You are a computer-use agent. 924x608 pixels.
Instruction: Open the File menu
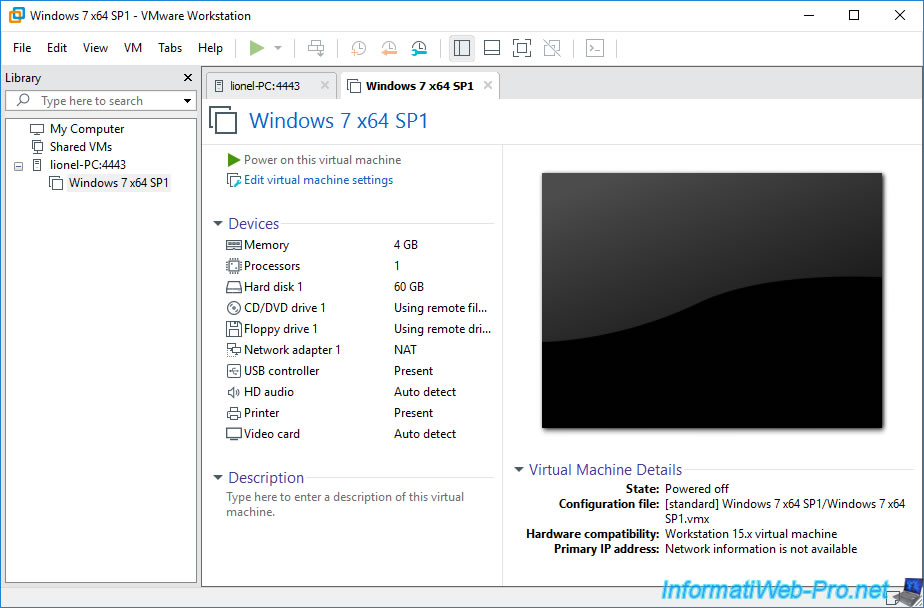22,48
